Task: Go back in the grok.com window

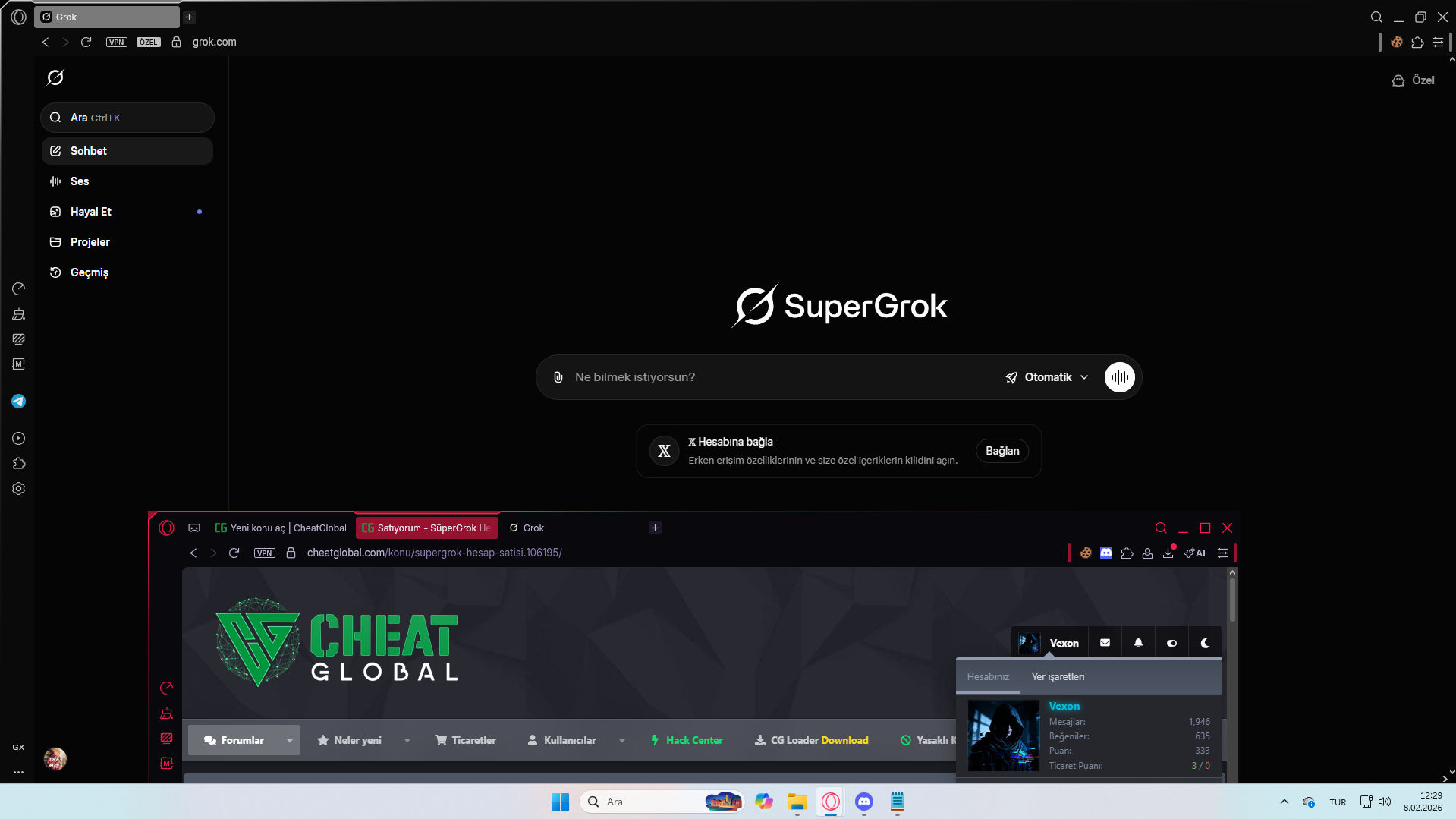Action: tap(46, 43)
